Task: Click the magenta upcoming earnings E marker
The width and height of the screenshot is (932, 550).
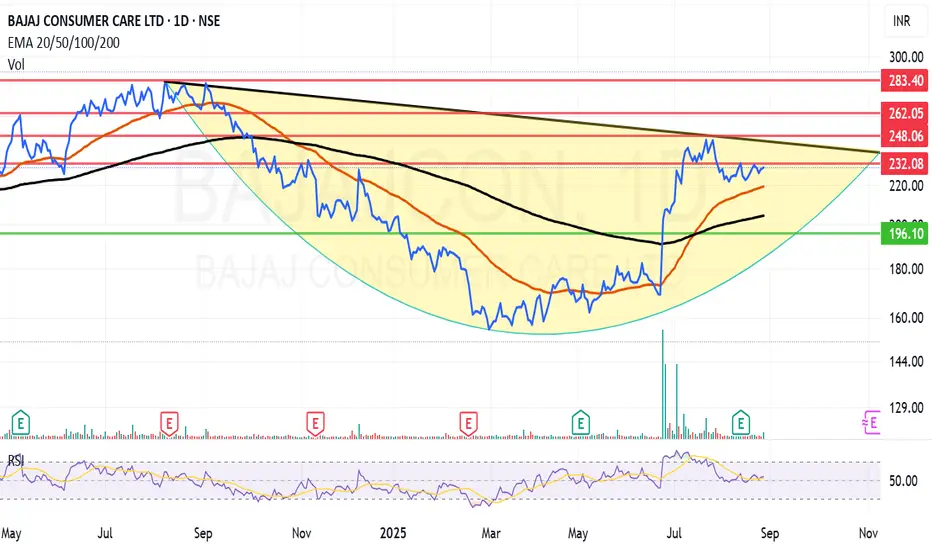Action: [871, 423]
